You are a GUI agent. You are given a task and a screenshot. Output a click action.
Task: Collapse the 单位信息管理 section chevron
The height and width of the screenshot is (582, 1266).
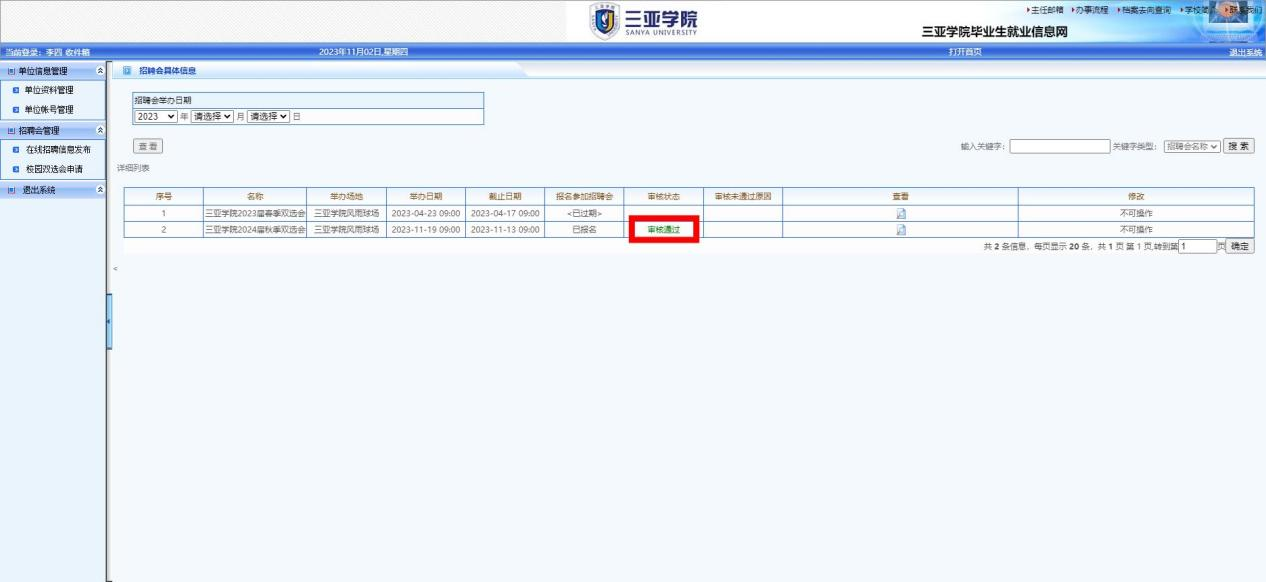[x=99, y=71]
